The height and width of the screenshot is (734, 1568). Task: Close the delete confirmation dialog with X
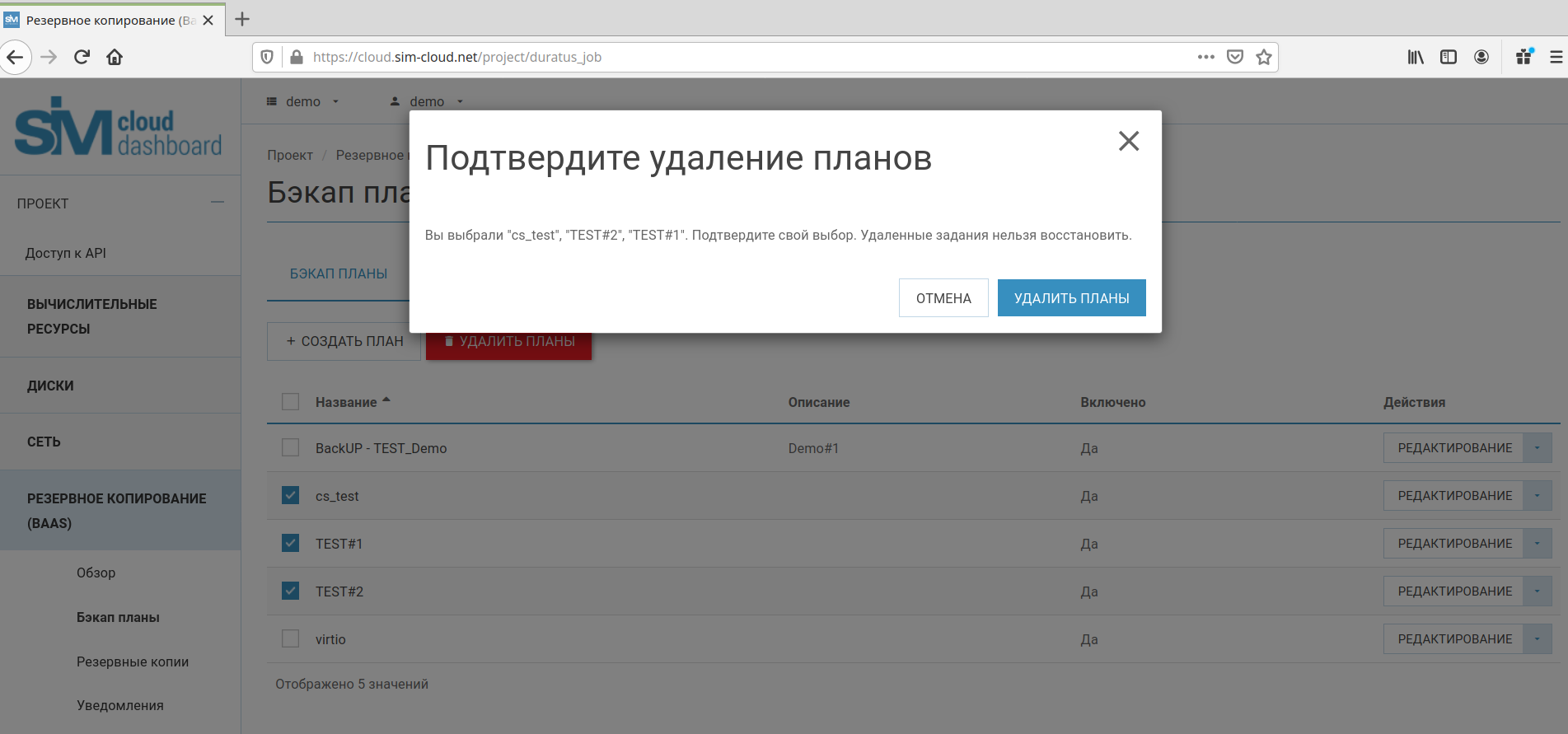click(1128, 141)
